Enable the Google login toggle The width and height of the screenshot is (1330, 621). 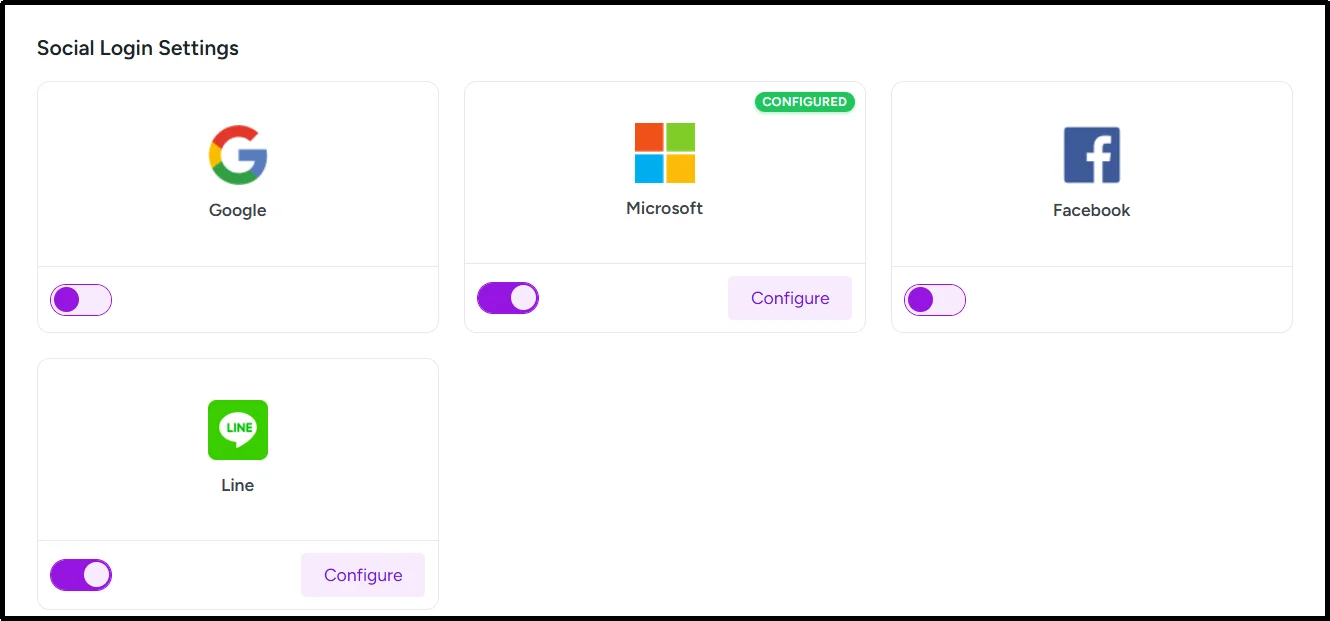(80, 299)
